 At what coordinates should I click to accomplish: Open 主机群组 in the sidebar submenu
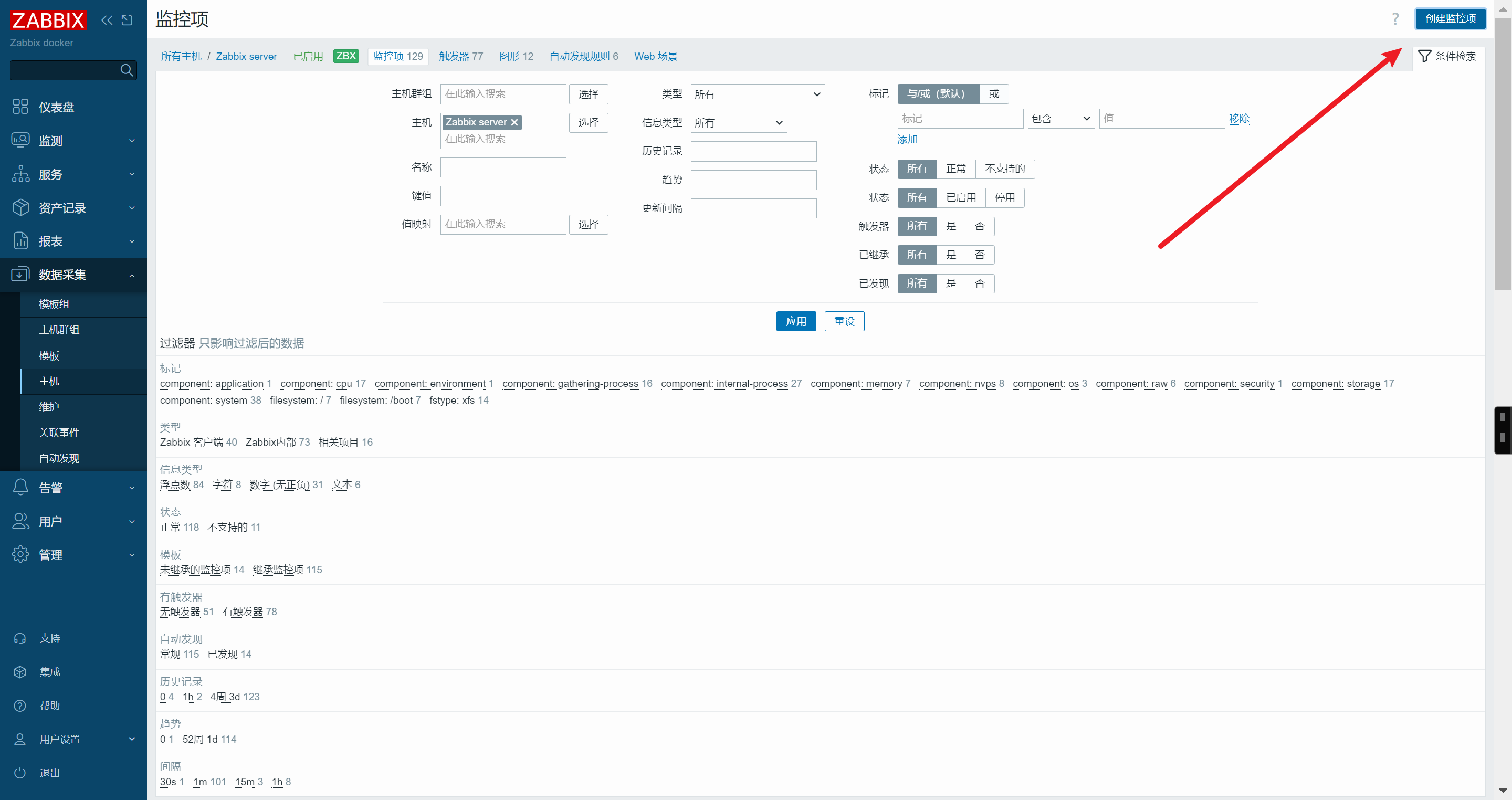coord(83,330)
